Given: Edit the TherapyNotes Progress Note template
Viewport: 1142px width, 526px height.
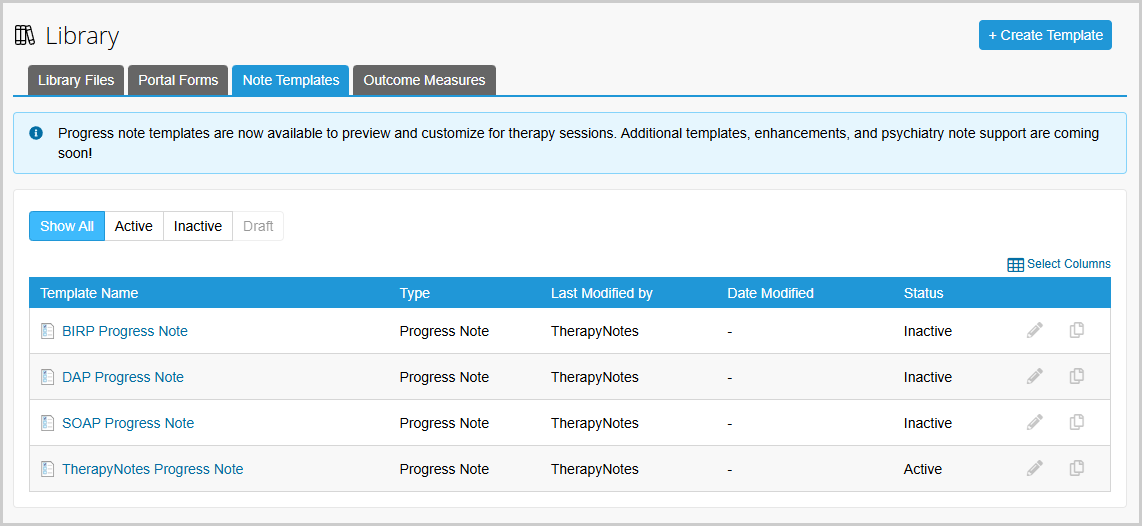Looking at the screenshot, I should click(1034, 468).
